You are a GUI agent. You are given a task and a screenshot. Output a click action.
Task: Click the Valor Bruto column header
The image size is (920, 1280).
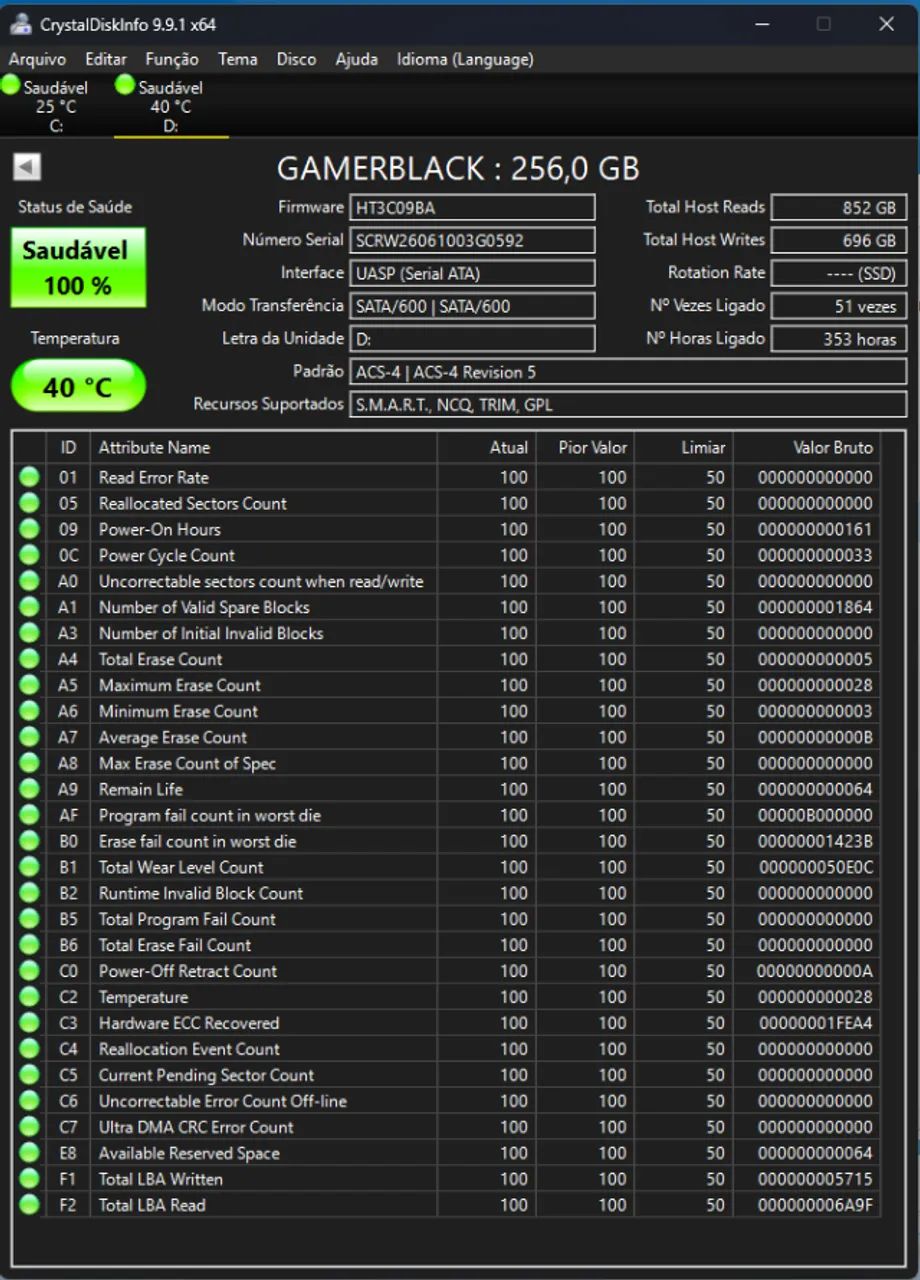(x=807, y=447)
